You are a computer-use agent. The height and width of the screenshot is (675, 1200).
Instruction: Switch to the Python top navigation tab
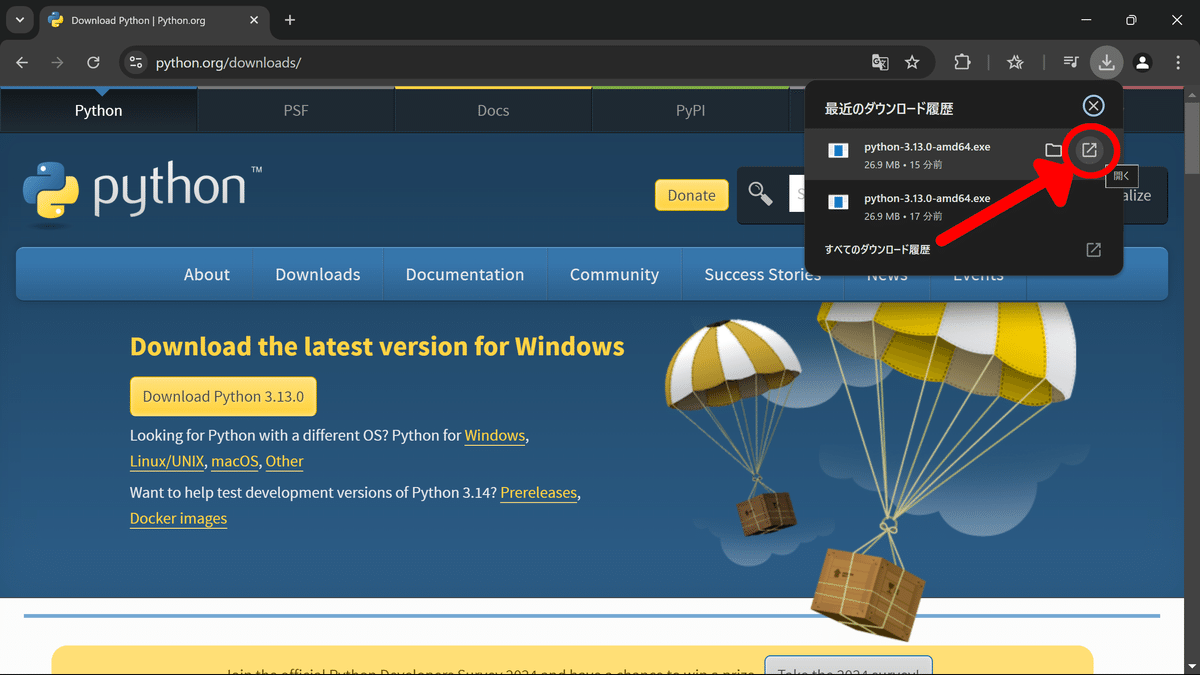99,110
